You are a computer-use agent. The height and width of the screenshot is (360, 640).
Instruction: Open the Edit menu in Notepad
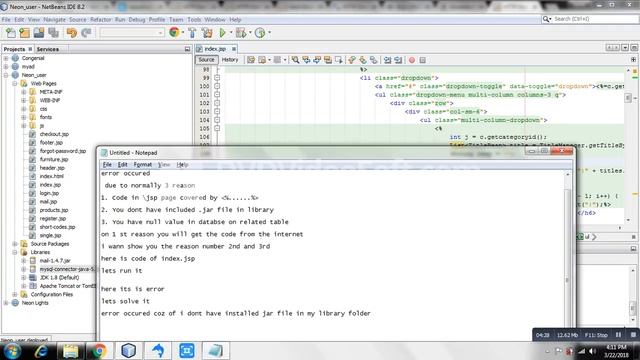(x=122, y=164)
